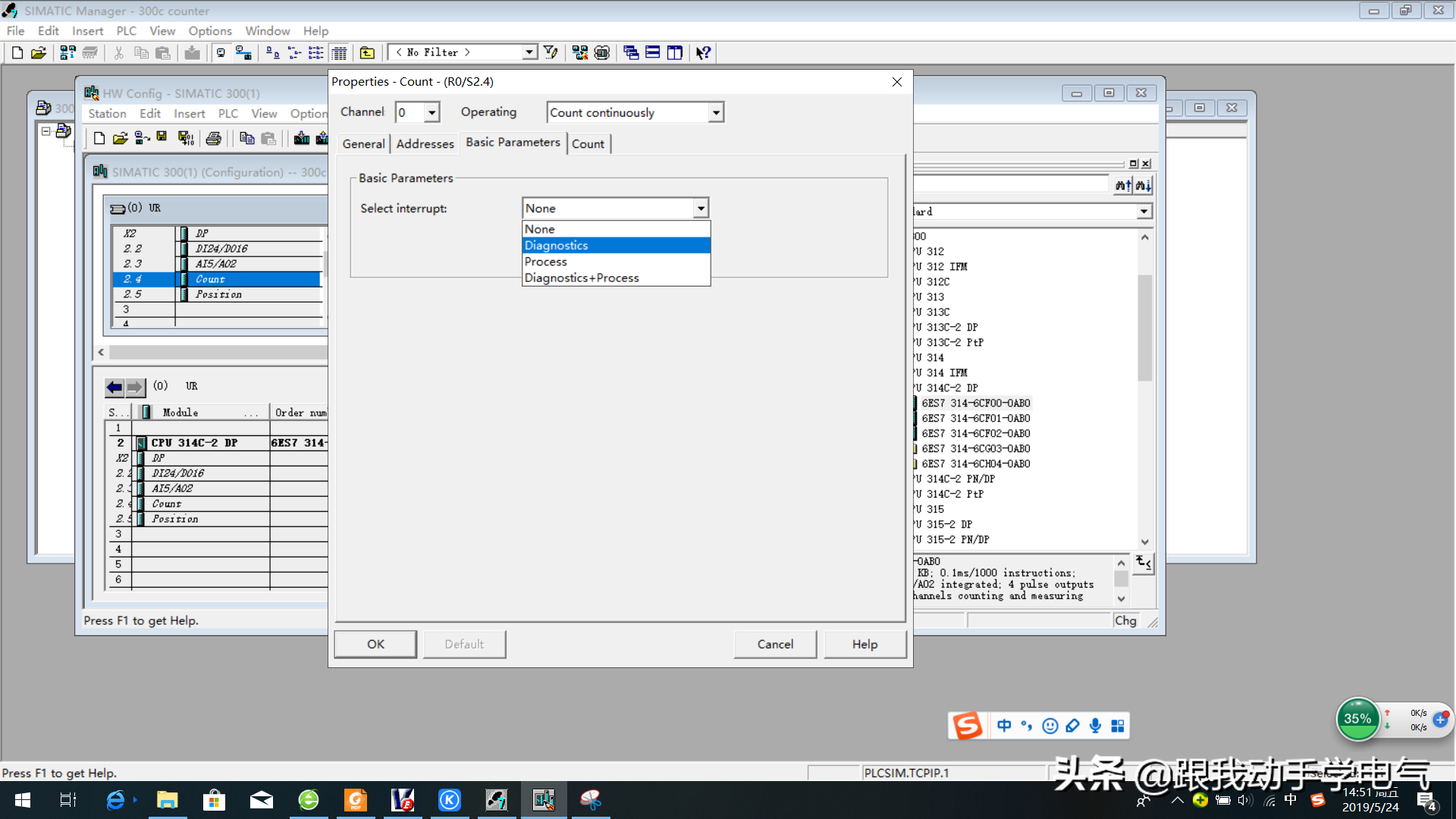
Task: Click the Details view toolbar icon
Action: pyautogui.click(x=339, y=52)
